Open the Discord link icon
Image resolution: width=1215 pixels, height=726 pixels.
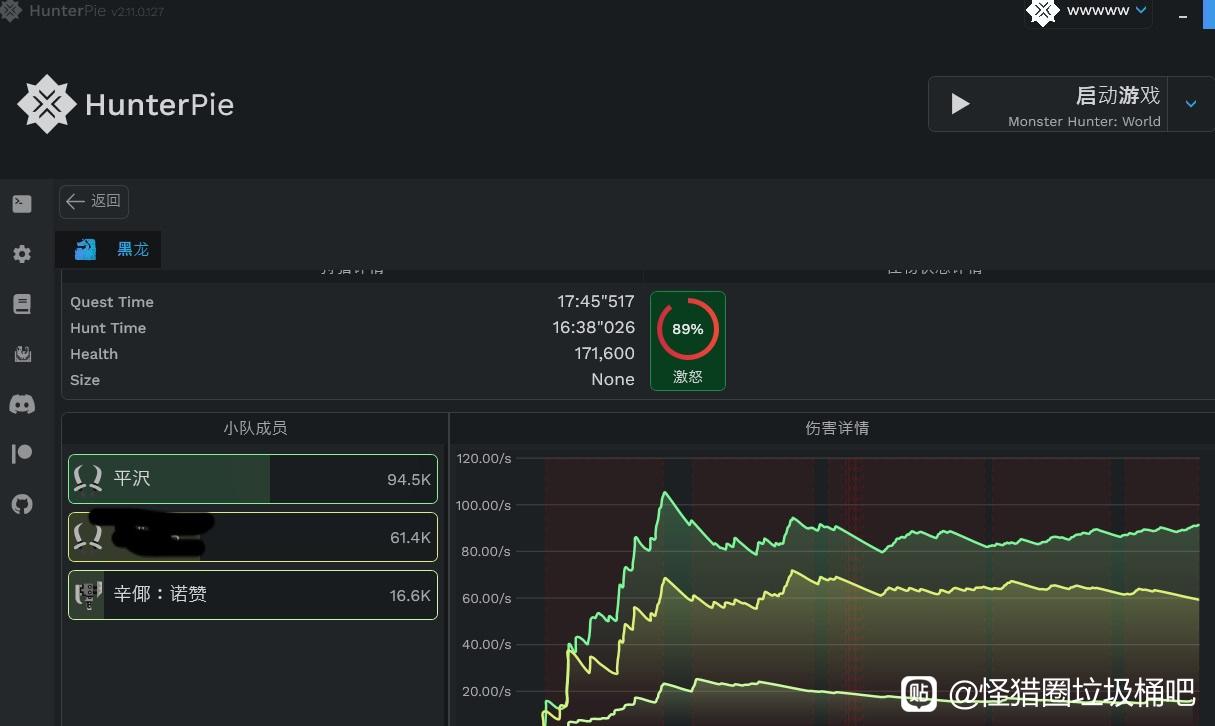tap(22, 404)
